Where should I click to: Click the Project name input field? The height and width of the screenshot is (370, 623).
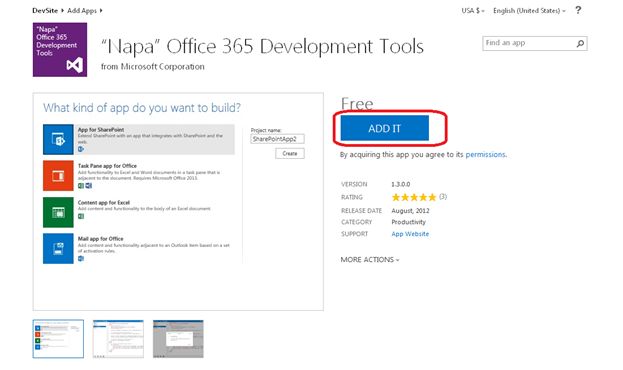[x=277, y=139]
